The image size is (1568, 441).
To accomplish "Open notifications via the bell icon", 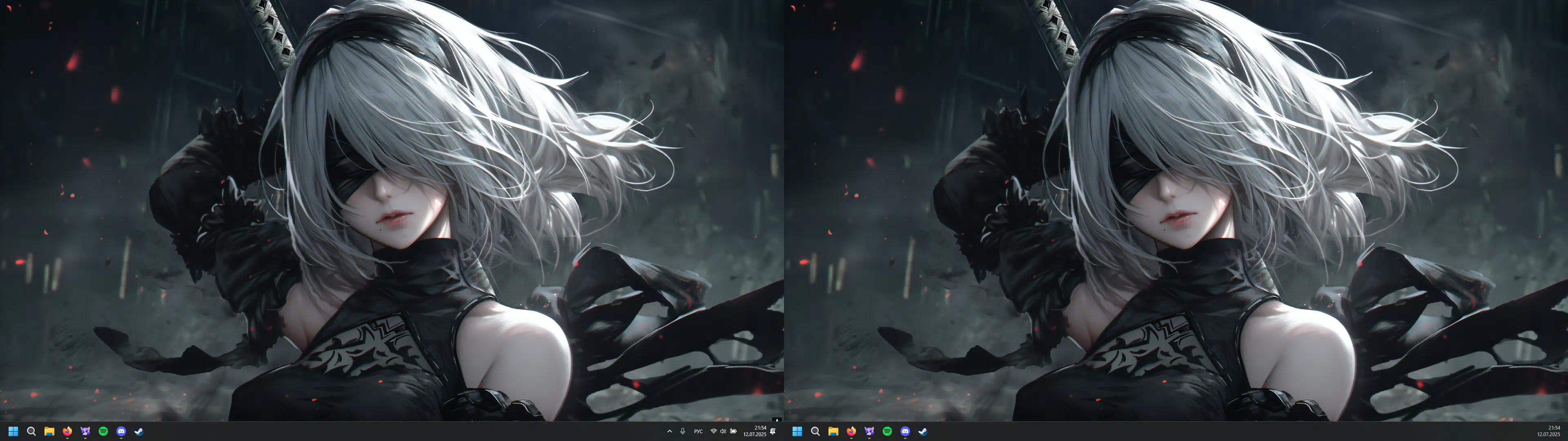I will tap(773, 431).
